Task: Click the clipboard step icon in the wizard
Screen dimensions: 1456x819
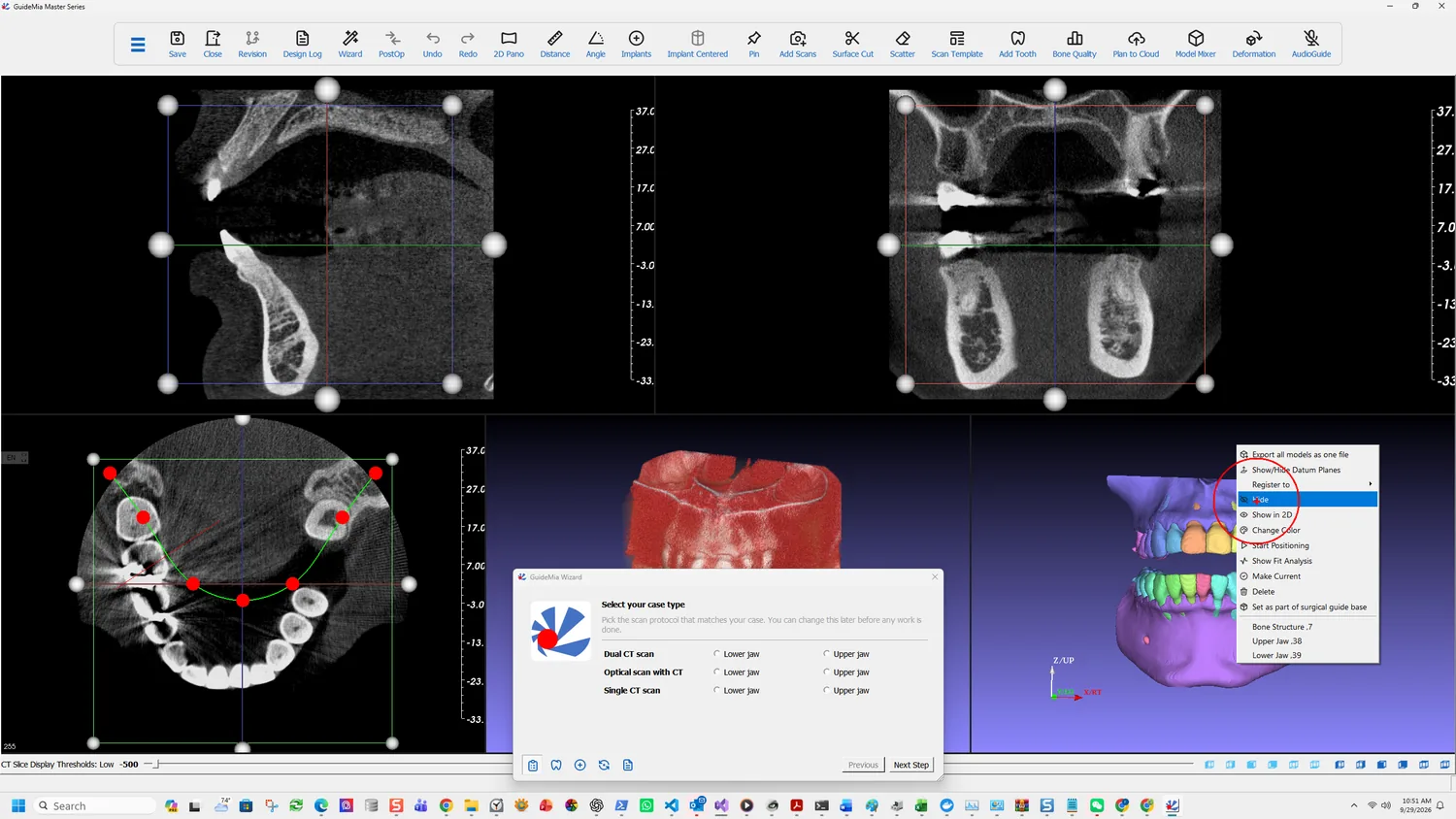Action: click(533, 766)
